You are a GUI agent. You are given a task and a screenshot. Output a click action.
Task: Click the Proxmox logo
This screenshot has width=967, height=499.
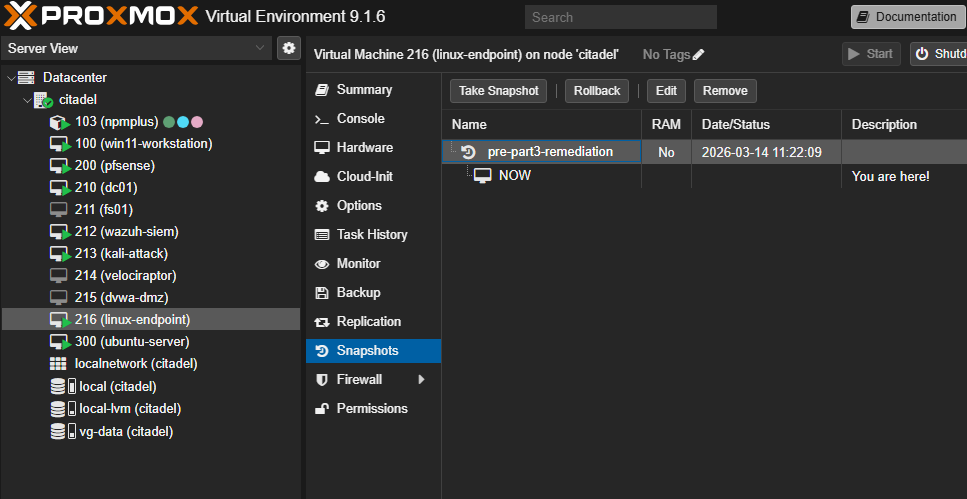click(x=102, y=16)
